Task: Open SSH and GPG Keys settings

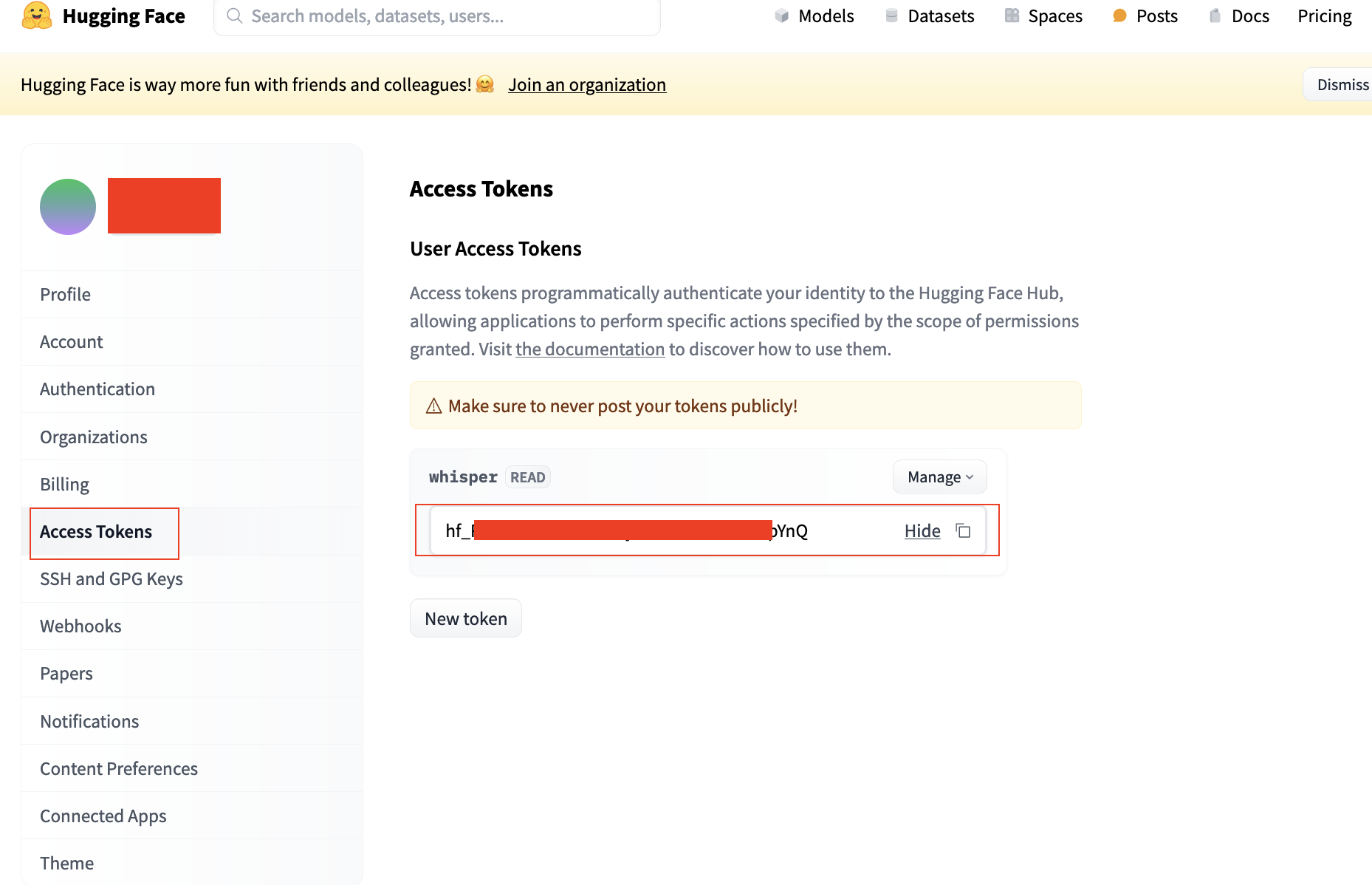Action: [192, 578]
